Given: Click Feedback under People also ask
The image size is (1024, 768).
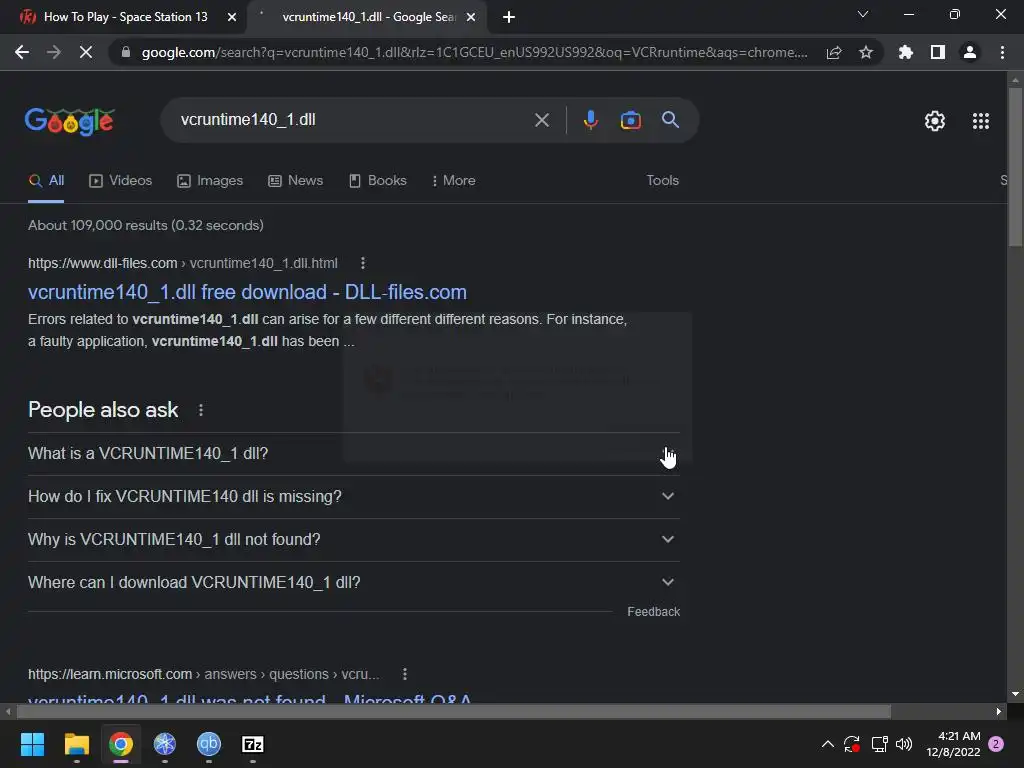Looking at the screenshot, I should [x=653, y=612].
